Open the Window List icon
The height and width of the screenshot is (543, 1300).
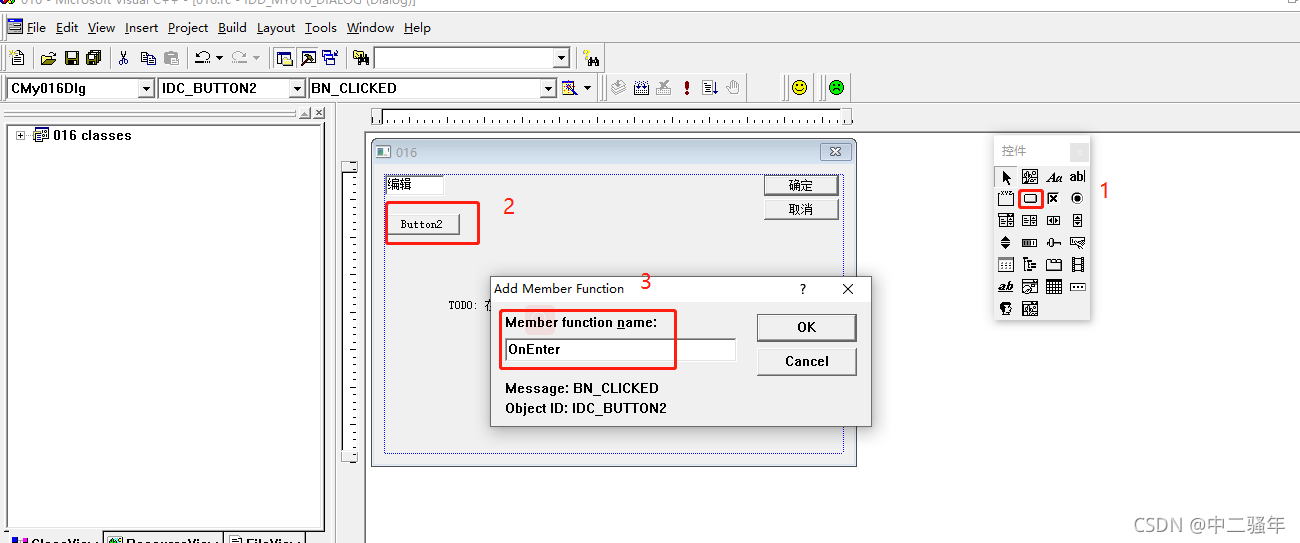coord(329,58)
